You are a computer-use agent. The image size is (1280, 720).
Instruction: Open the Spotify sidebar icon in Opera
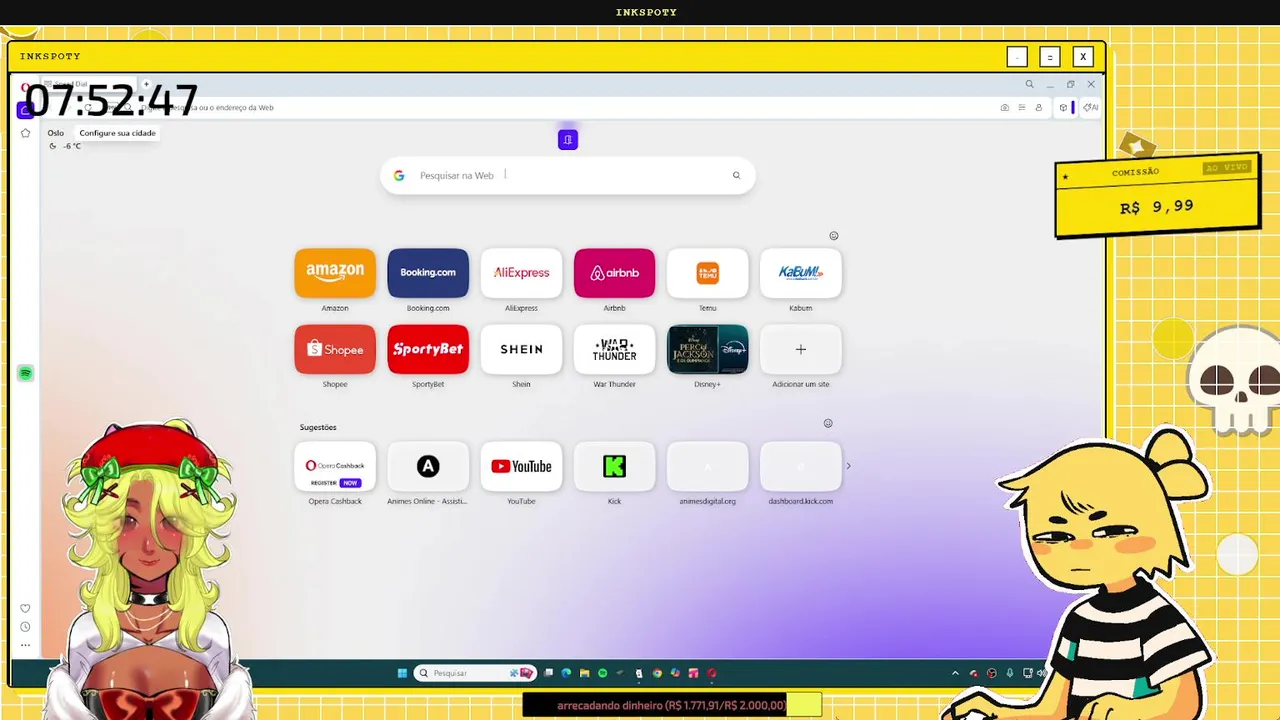point(26,373)
